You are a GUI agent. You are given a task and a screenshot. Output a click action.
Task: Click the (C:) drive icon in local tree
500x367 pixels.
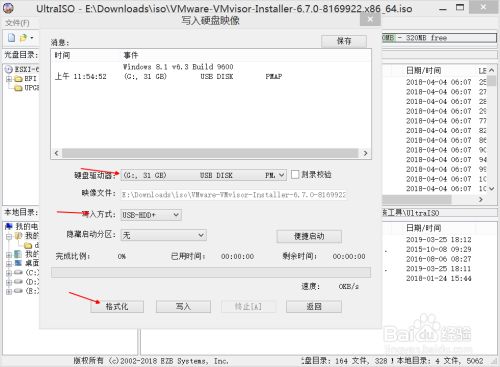(x=19, y=273)
